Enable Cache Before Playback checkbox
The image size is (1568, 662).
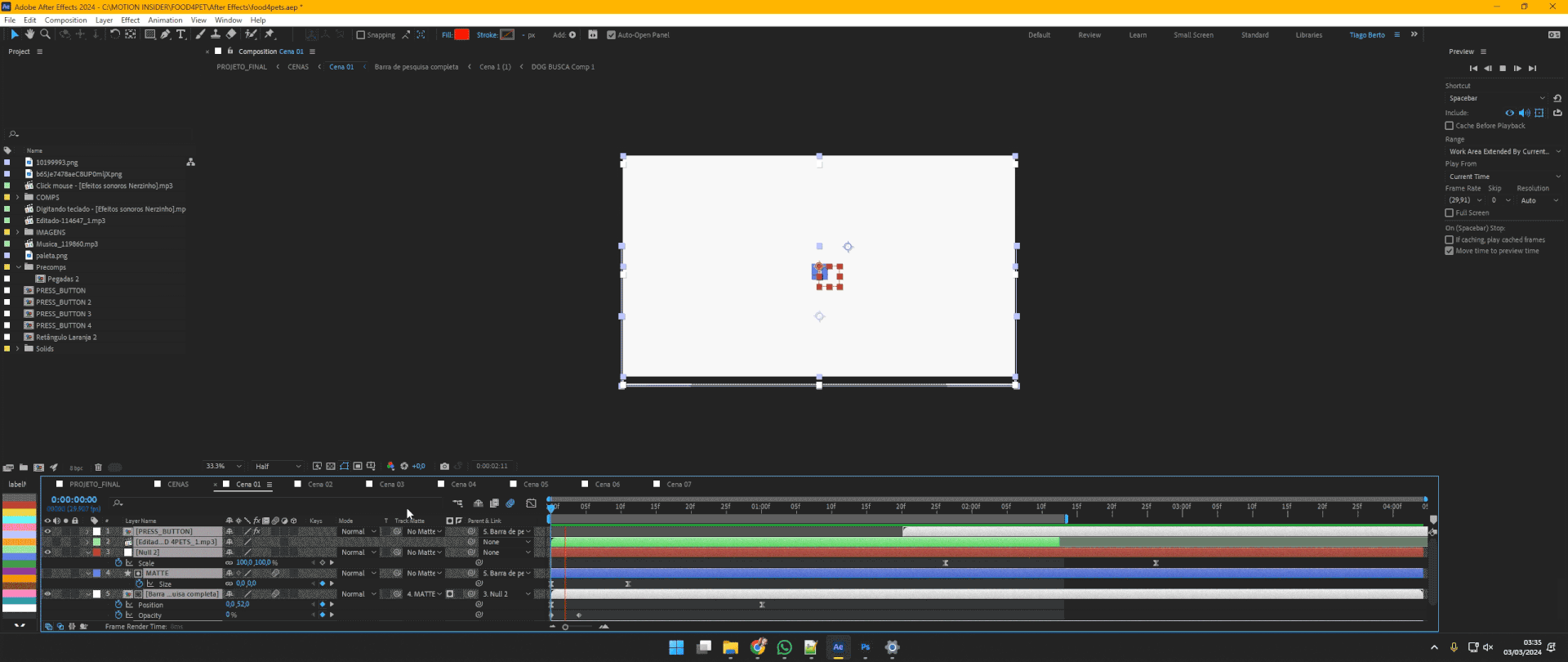pos(1450,126)
